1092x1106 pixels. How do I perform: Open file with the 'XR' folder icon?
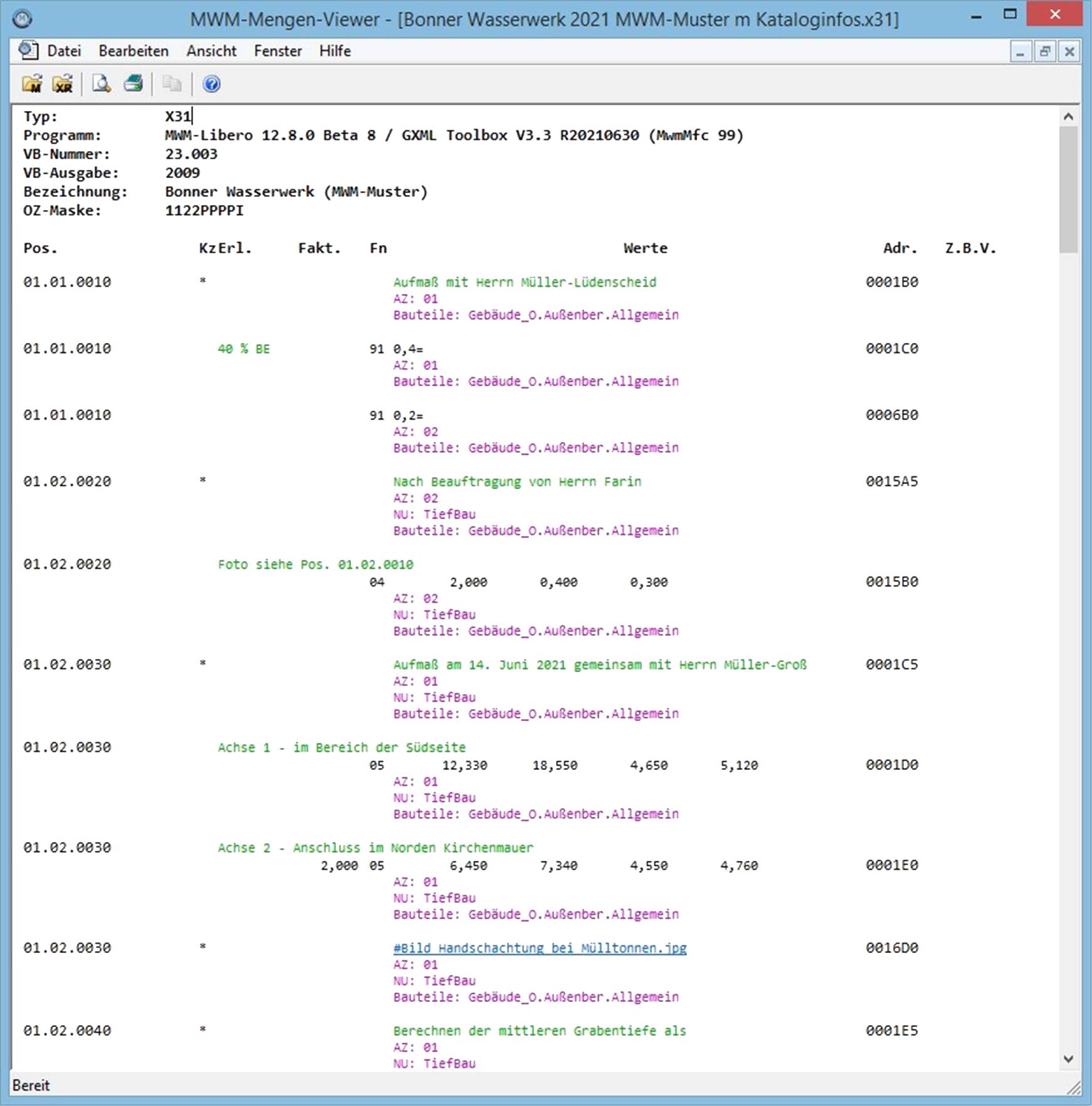(63, 84)
